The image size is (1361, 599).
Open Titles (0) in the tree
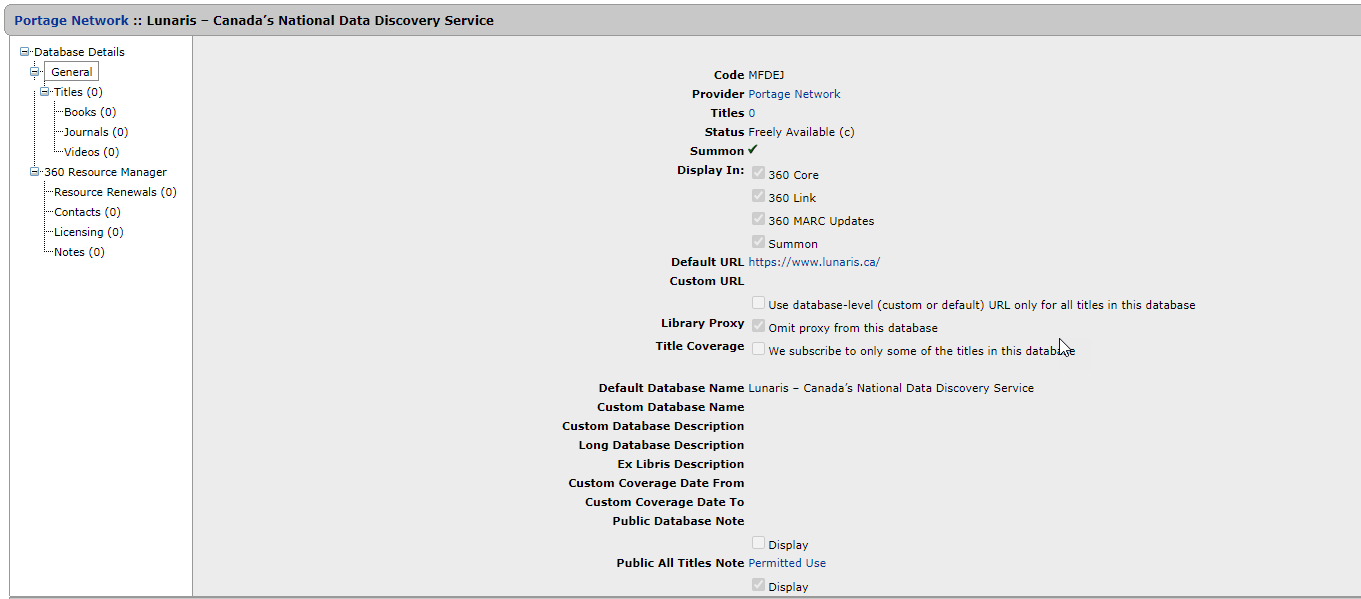point(78,92)
